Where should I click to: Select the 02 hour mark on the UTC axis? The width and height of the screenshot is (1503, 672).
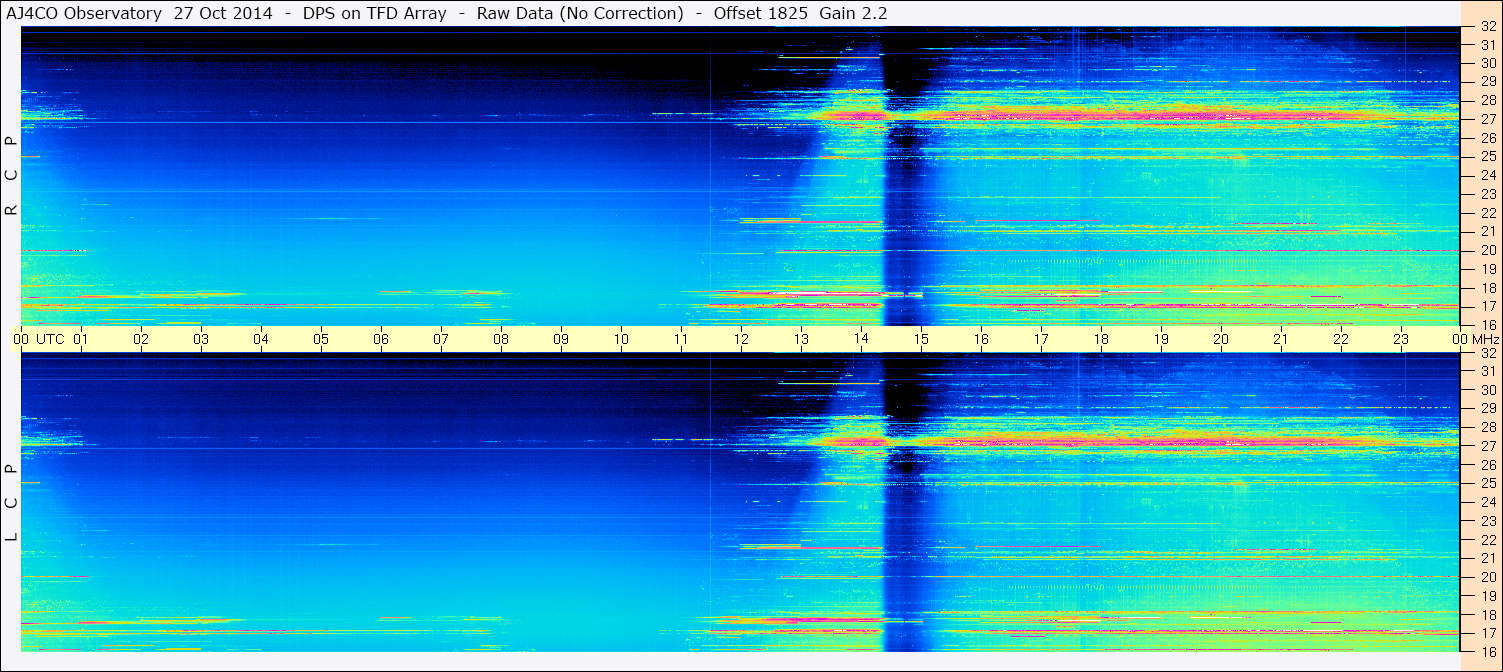point(141,339)
